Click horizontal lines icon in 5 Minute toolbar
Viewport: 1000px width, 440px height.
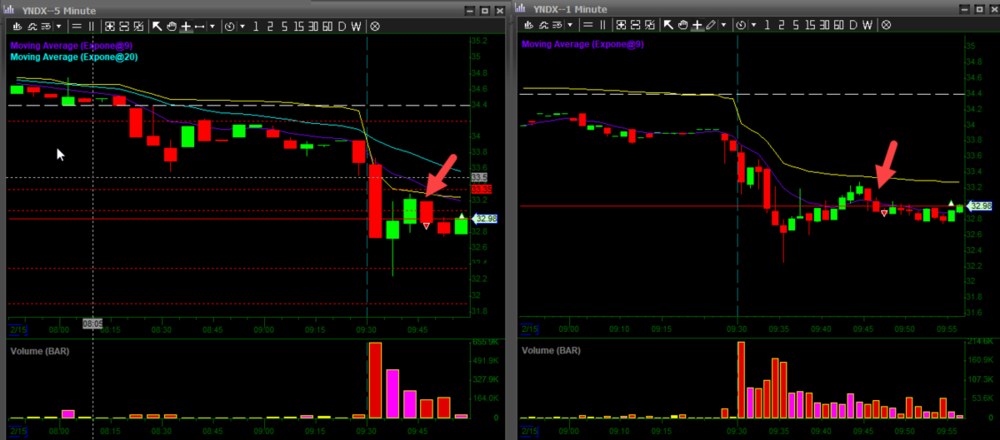coord(76,25)
